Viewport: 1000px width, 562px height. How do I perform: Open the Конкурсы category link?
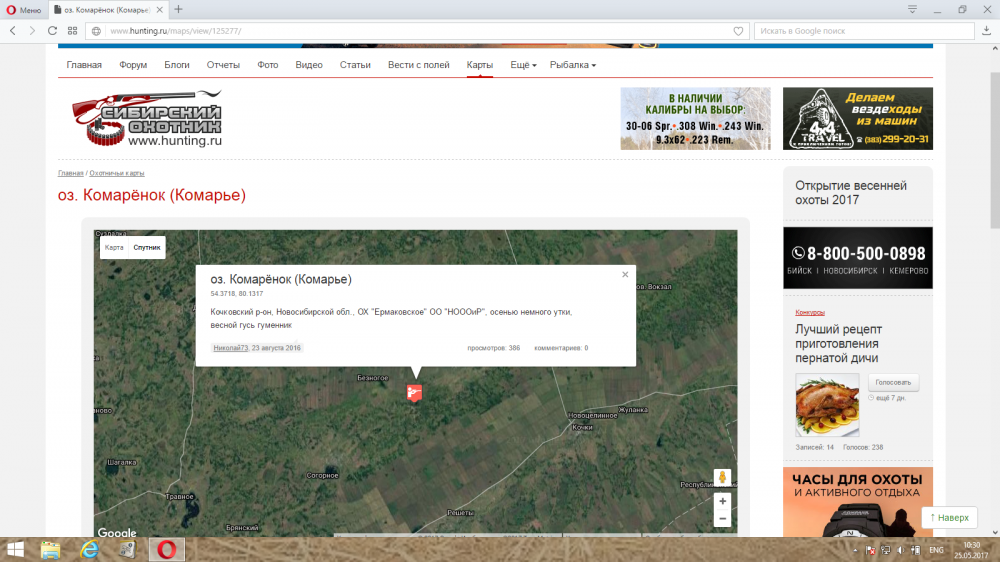coord(810,313)
